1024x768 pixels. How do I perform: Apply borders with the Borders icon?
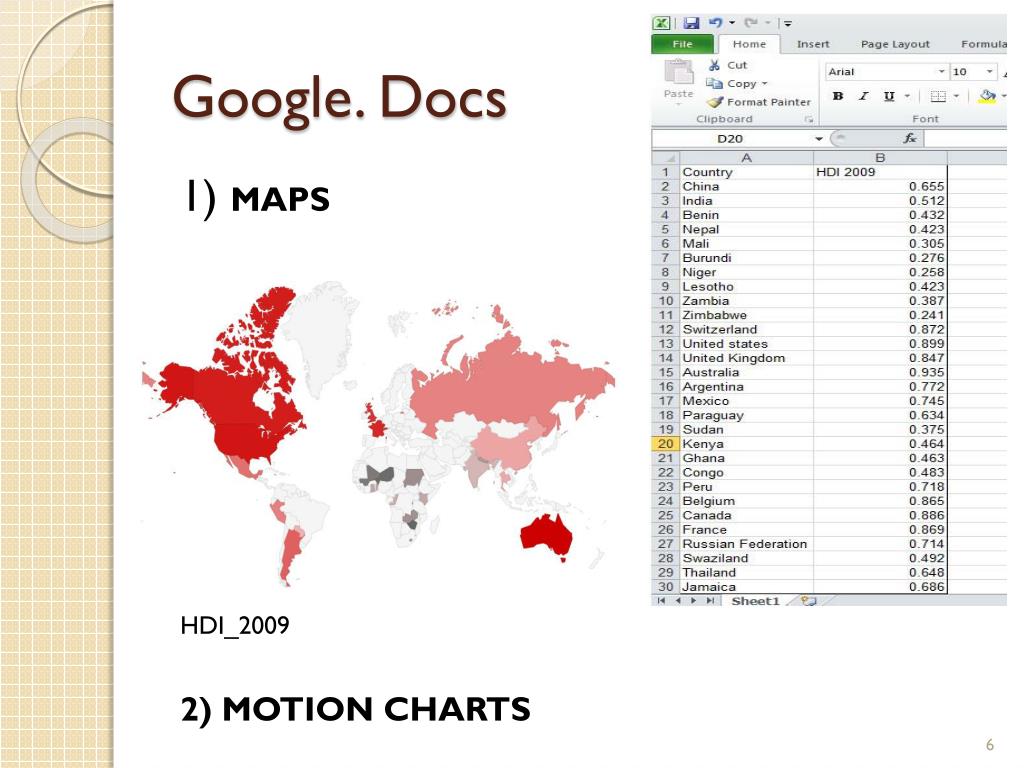pos(938,96)
